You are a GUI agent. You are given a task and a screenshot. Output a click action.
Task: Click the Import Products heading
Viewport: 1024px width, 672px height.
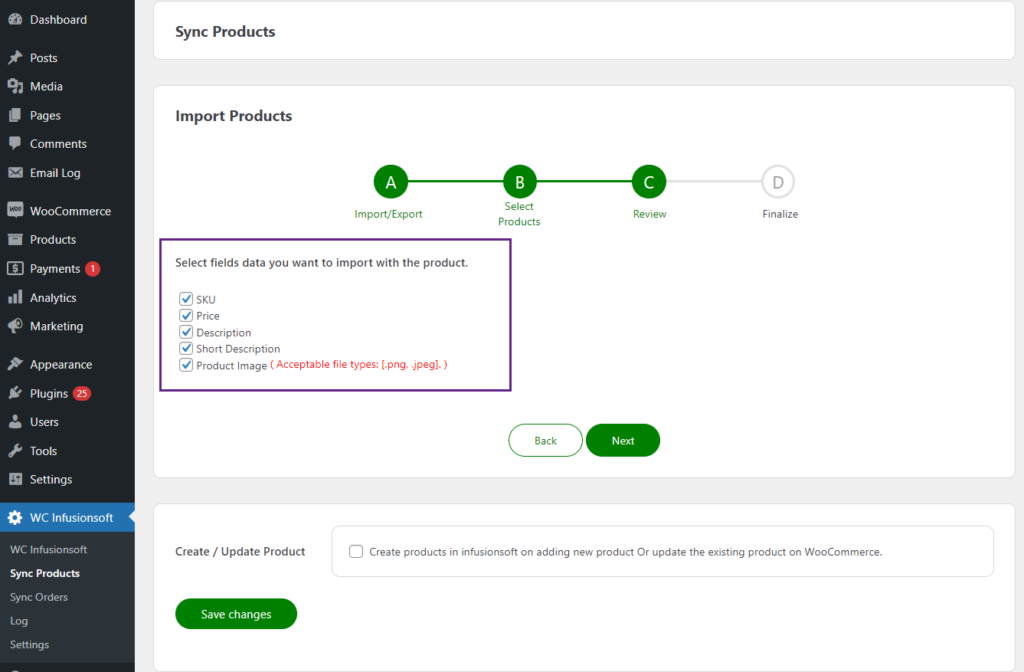[x=234, y=116]
